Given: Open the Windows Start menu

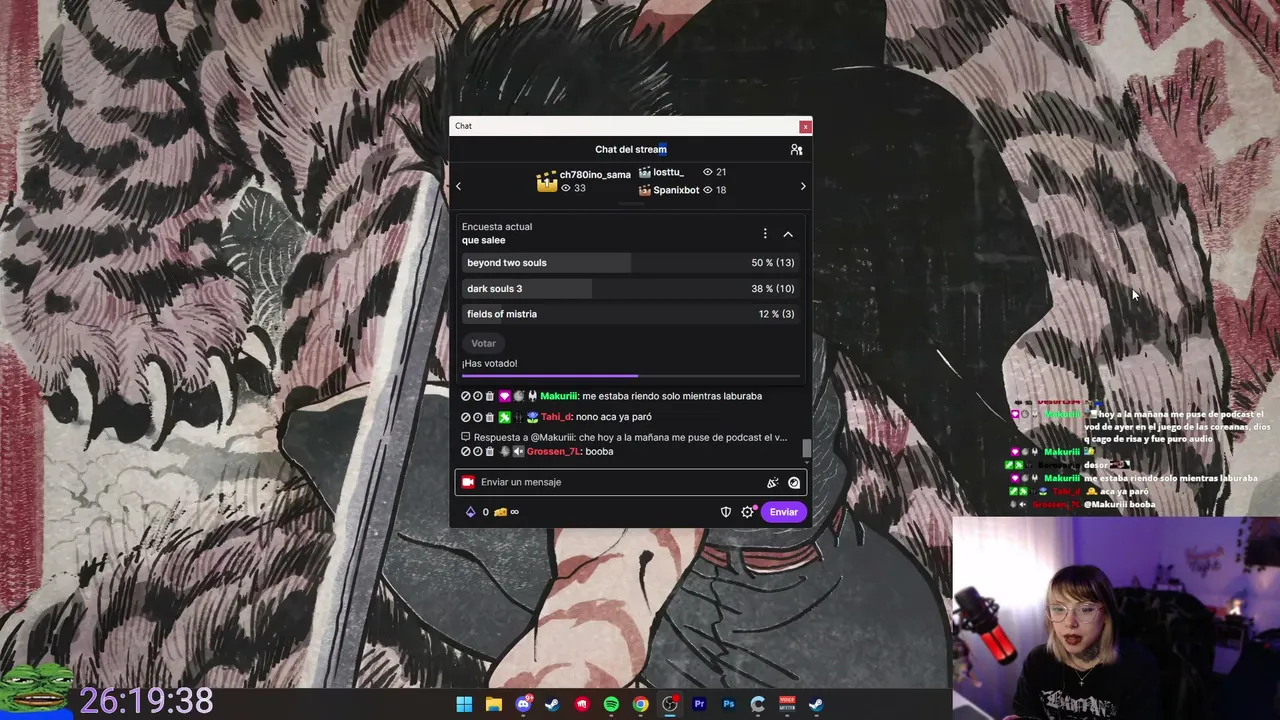Looking at the screenshot, I should [464, 704].
